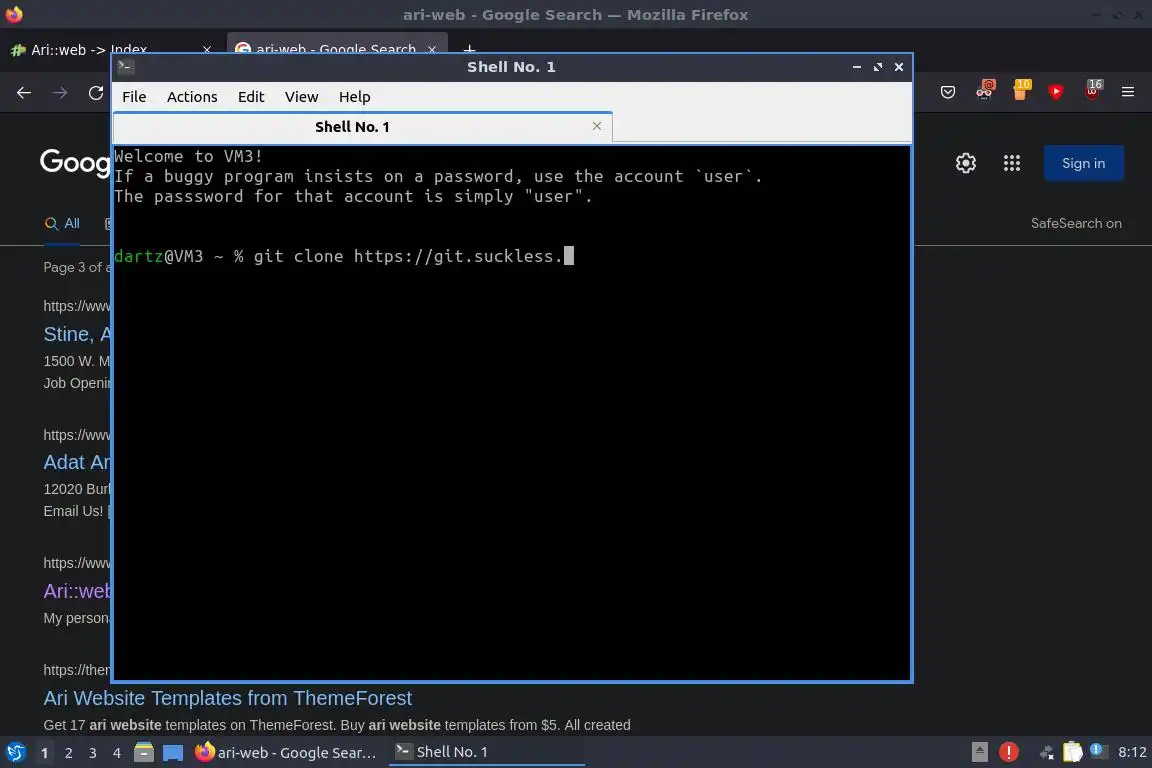
Task: Open the Firefox hamburger application menu
Action: [x=1128, y=92]
